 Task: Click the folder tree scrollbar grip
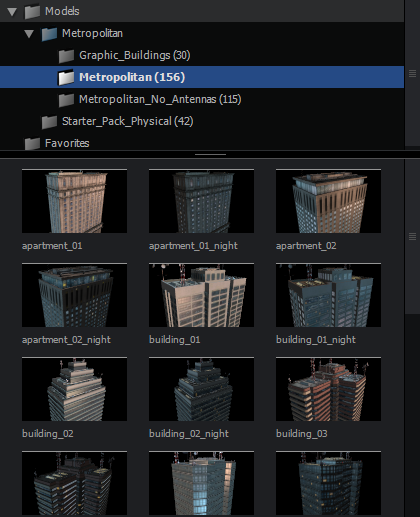(x=412, y=74)
